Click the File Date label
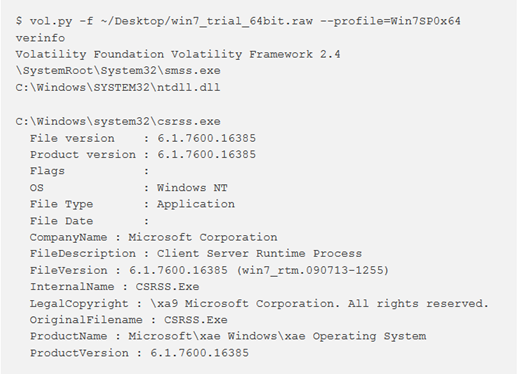This screenshot has width=519, height=374. coord(61,221)
